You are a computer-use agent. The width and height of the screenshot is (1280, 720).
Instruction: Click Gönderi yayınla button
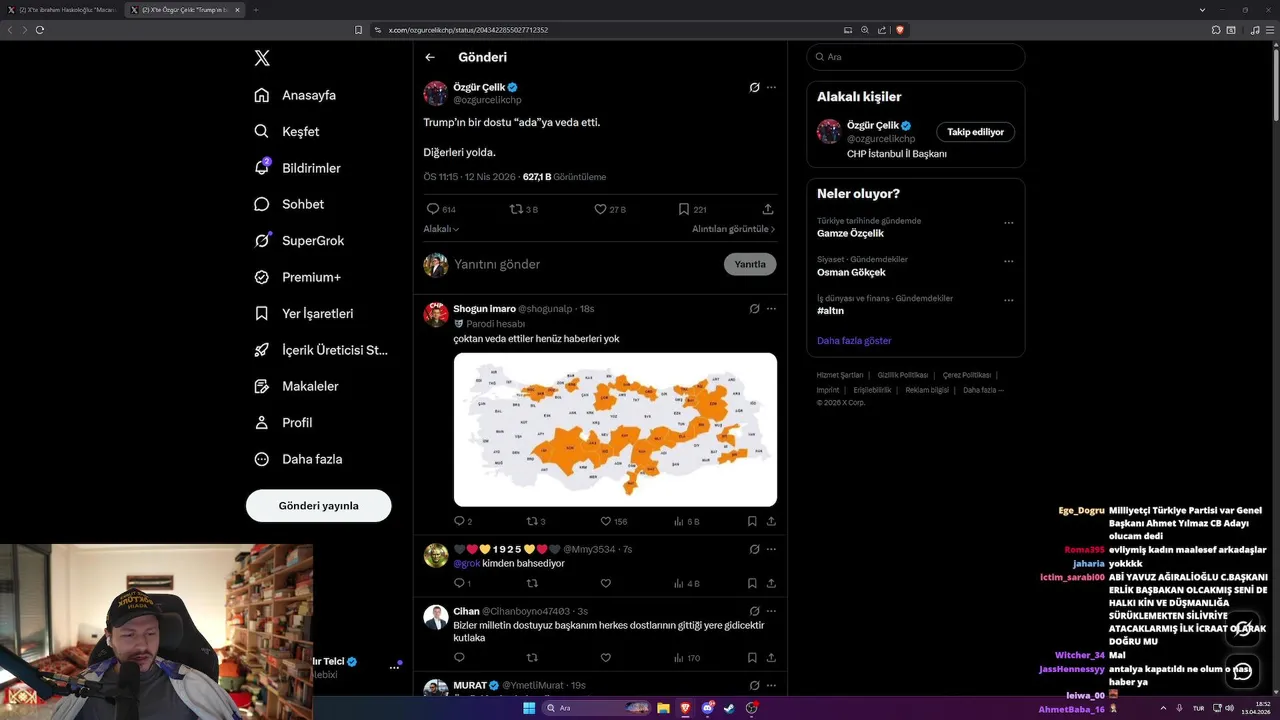pyautogui.click(x=318, y=505)
